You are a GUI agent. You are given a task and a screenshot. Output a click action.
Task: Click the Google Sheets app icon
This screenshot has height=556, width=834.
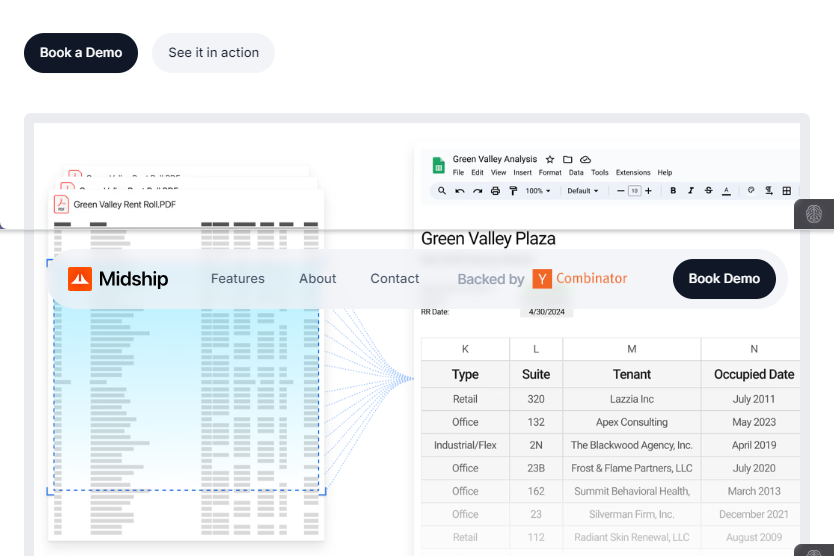tap(438, 165)
